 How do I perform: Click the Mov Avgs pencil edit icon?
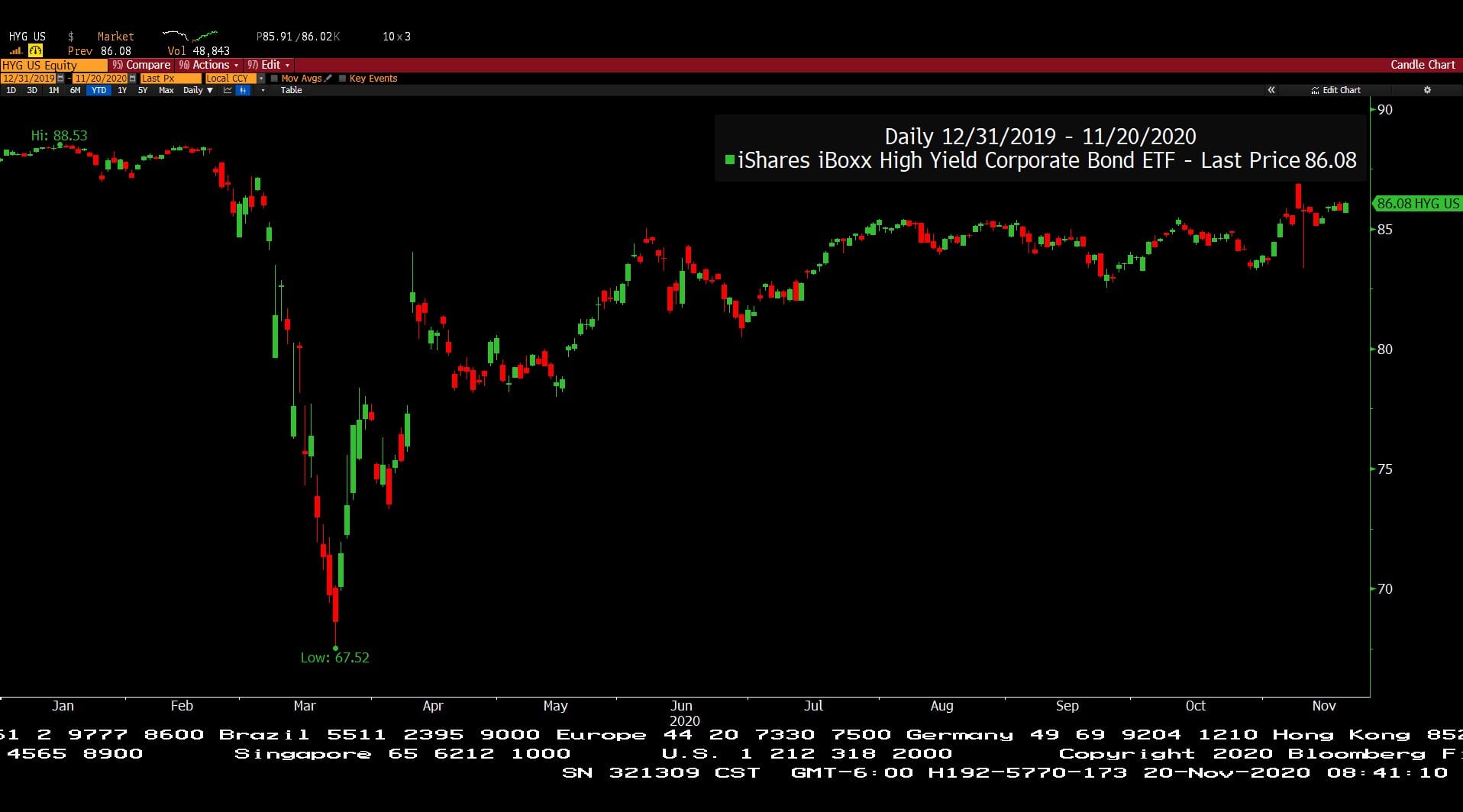(328, 78)
